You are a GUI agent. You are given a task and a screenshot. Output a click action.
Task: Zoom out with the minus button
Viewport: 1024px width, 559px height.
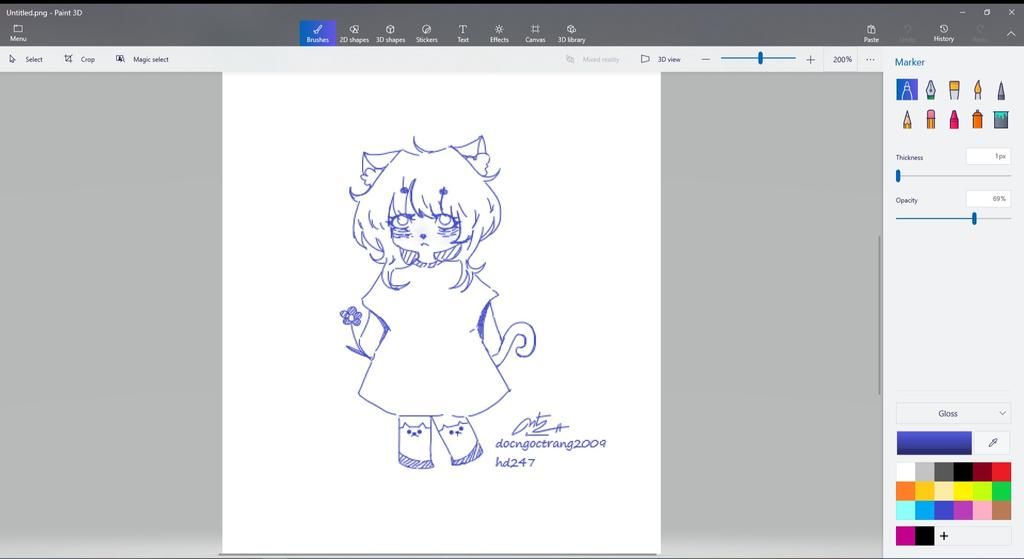pyautogui.click(x=705, y=59)
